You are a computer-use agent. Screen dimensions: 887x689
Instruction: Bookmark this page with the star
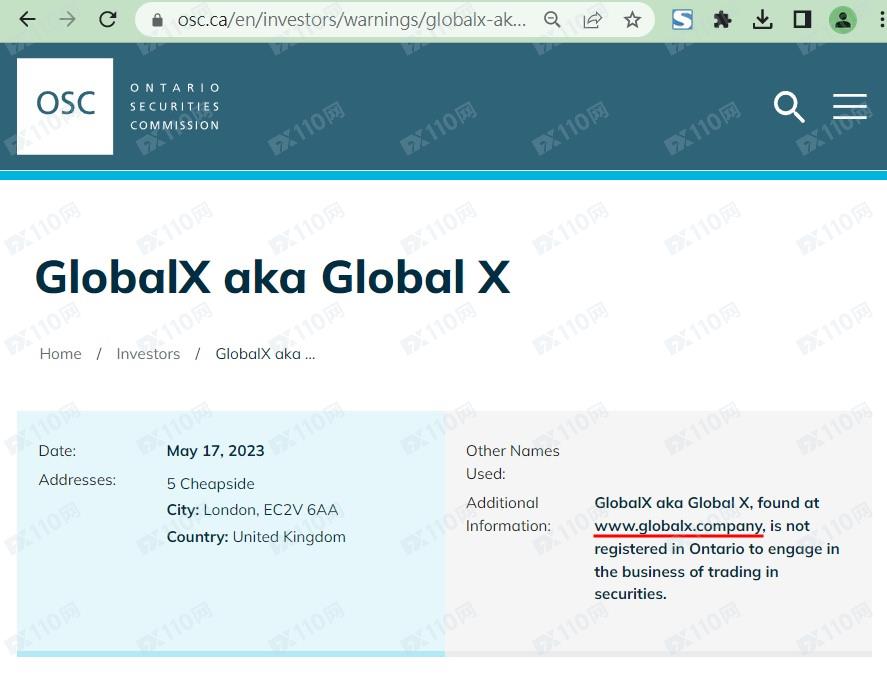(x=632, y=20)
